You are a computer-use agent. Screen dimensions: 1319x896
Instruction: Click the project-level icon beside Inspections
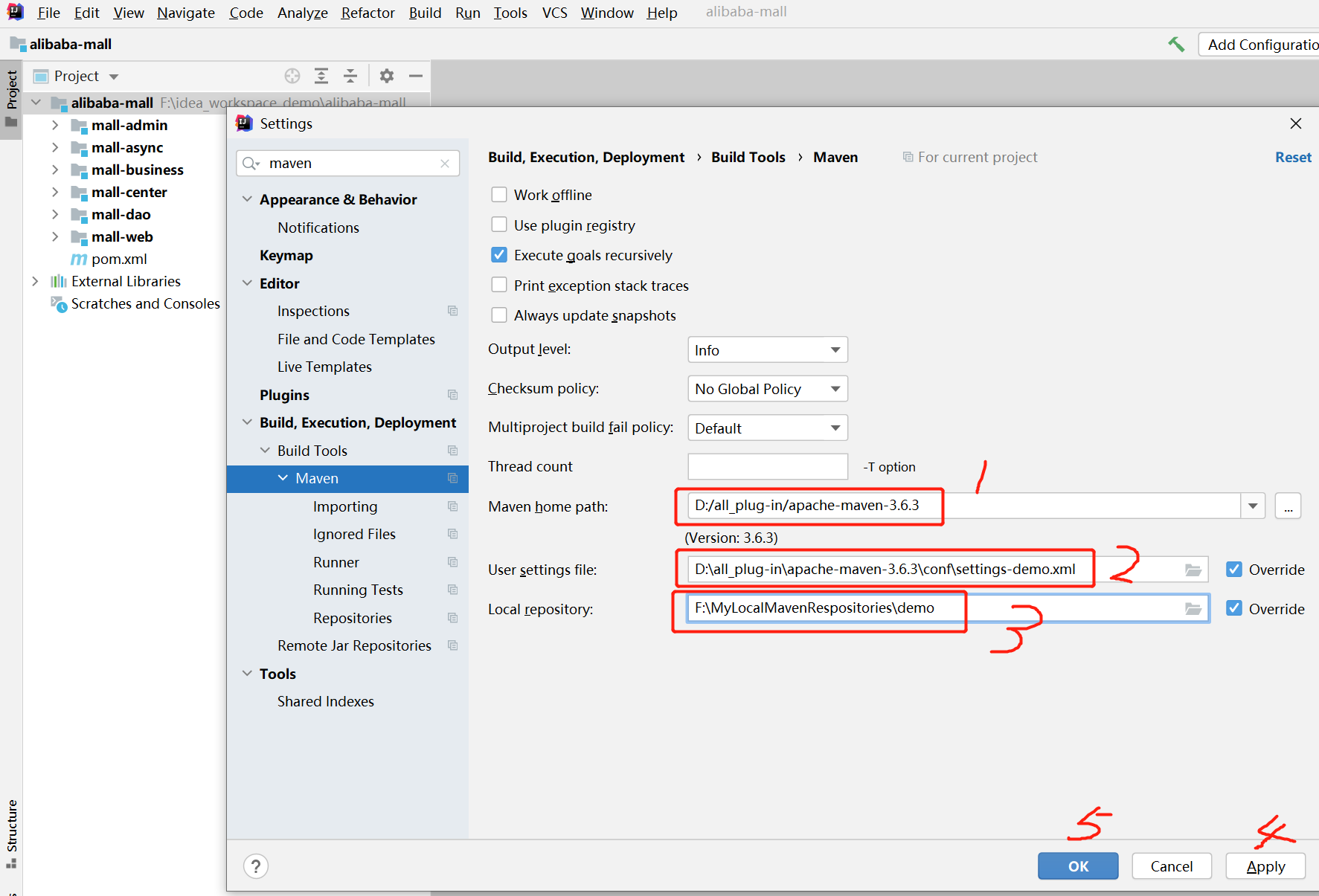452,311
